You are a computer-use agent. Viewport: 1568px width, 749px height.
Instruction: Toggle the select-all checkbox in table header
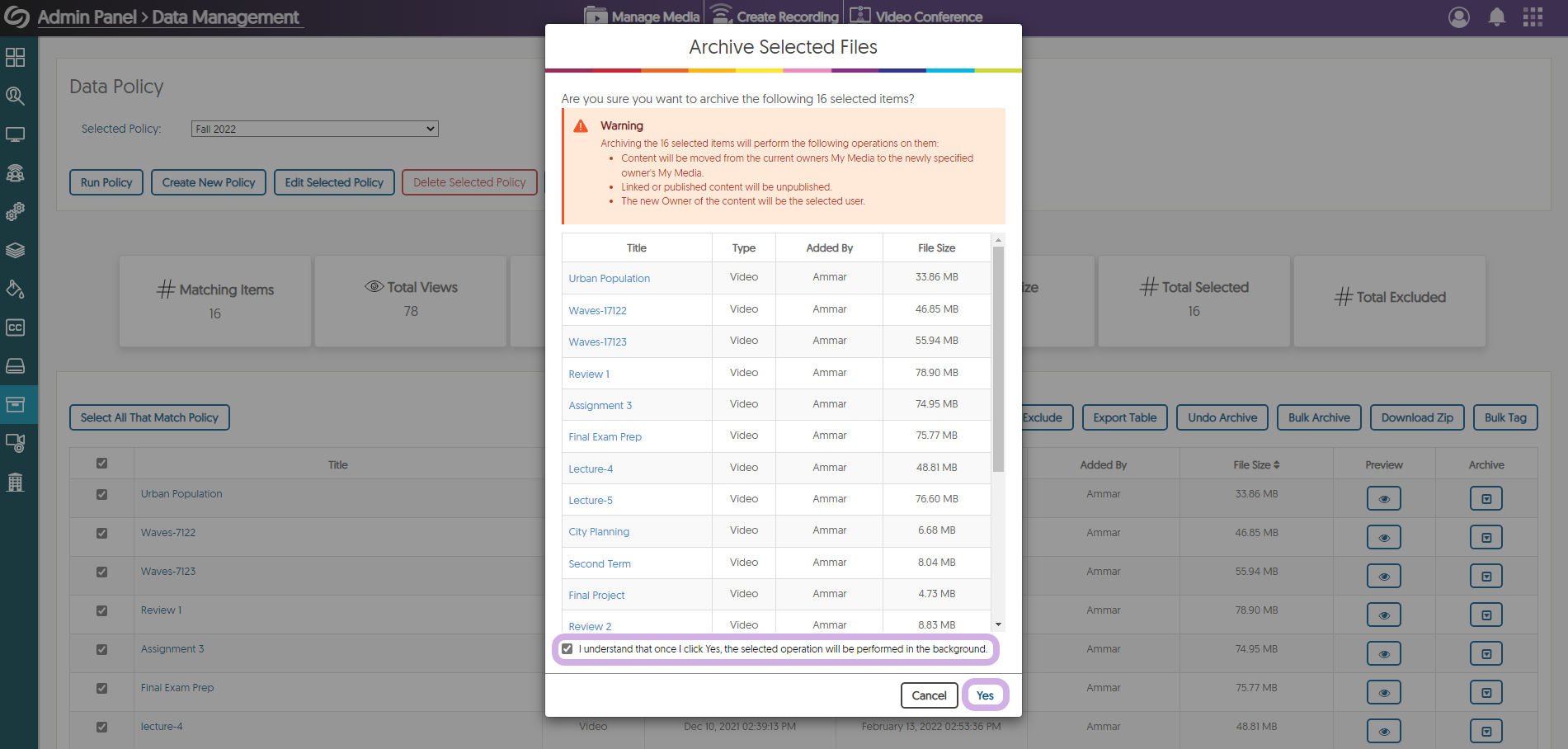[102, 464]
